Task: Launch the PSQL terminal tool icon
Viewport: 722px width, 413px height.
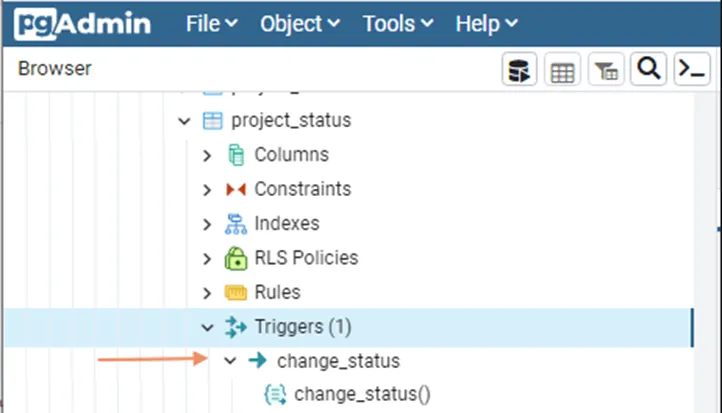Action: (x=690, y=69)
